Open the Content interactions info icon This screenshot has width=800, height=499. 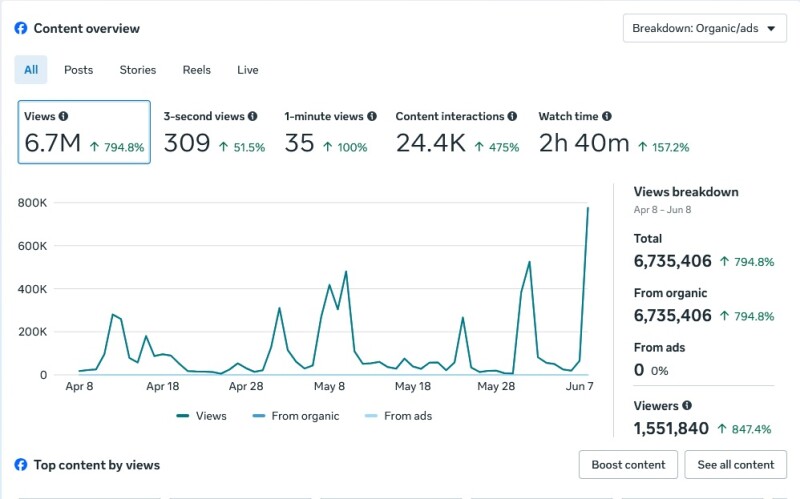[512, 116]
